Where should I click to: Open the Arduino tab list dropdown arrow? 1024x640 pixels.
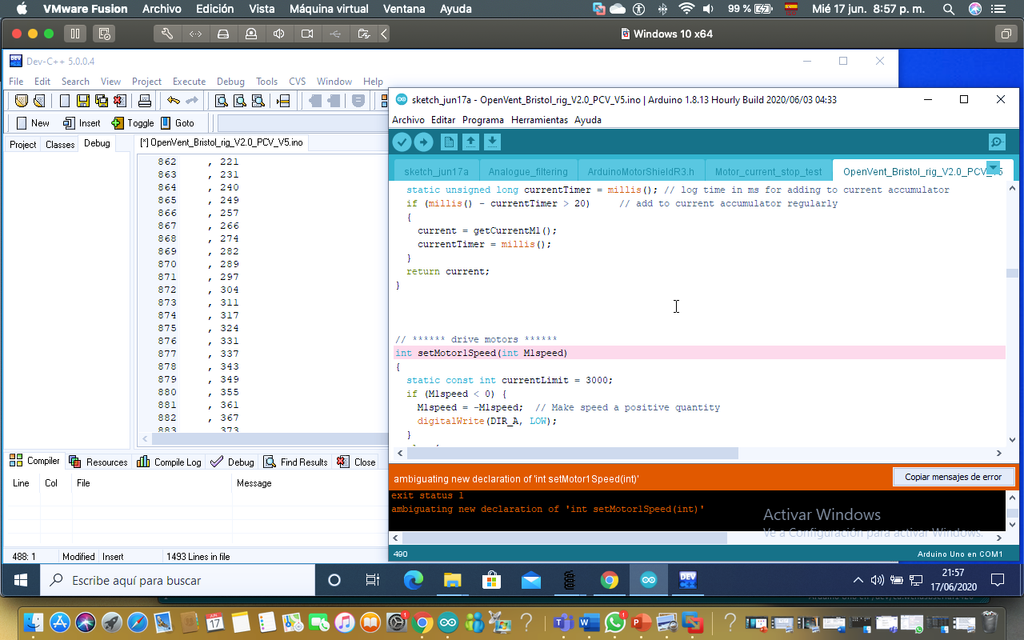coord(993,168)
